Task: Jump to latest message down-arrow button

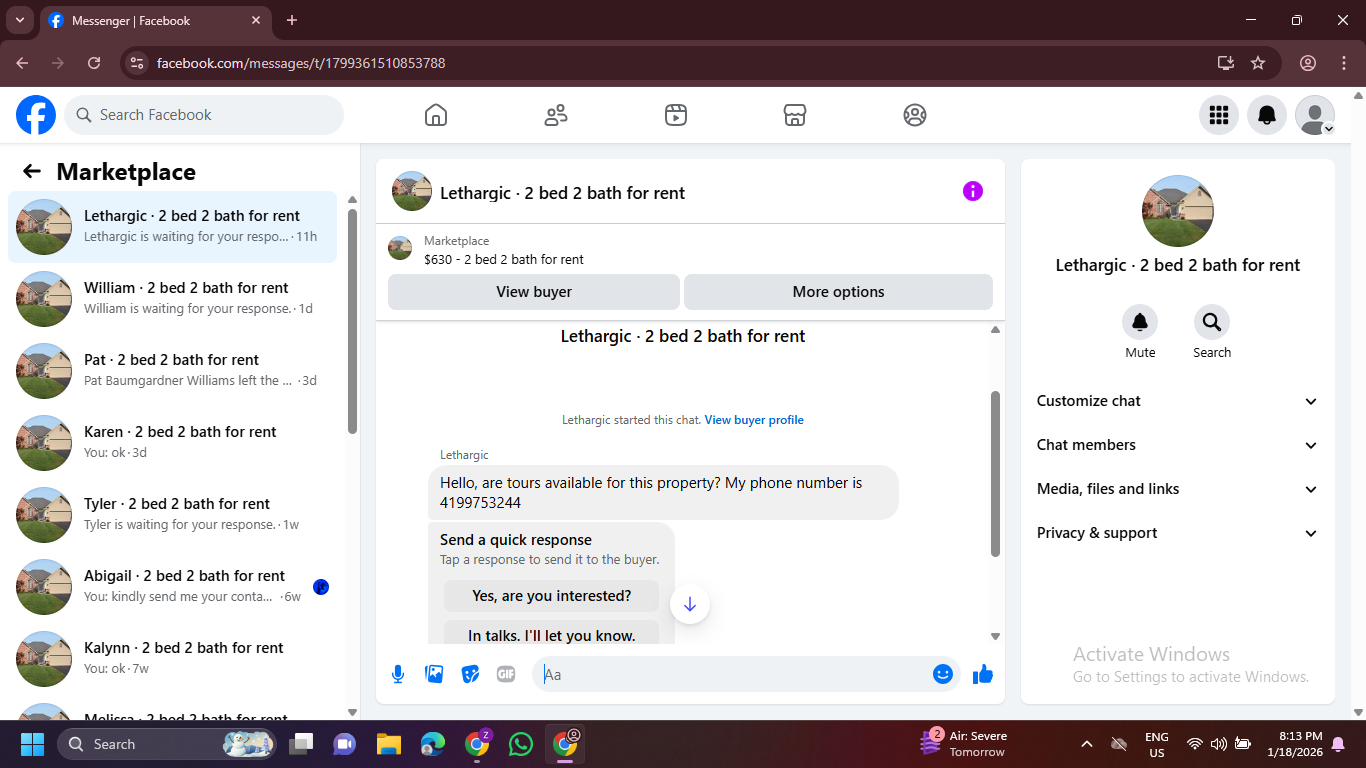Action: coord(690,604)
